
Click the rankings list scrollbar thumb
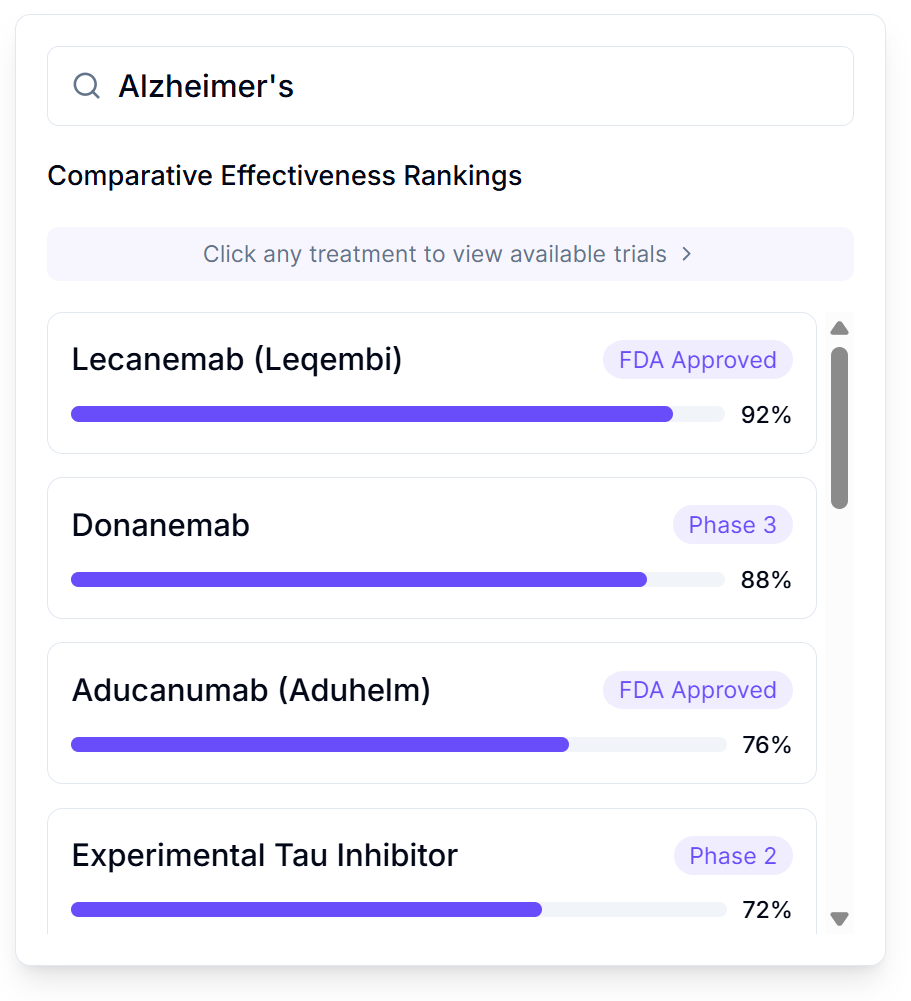[840, 428]
